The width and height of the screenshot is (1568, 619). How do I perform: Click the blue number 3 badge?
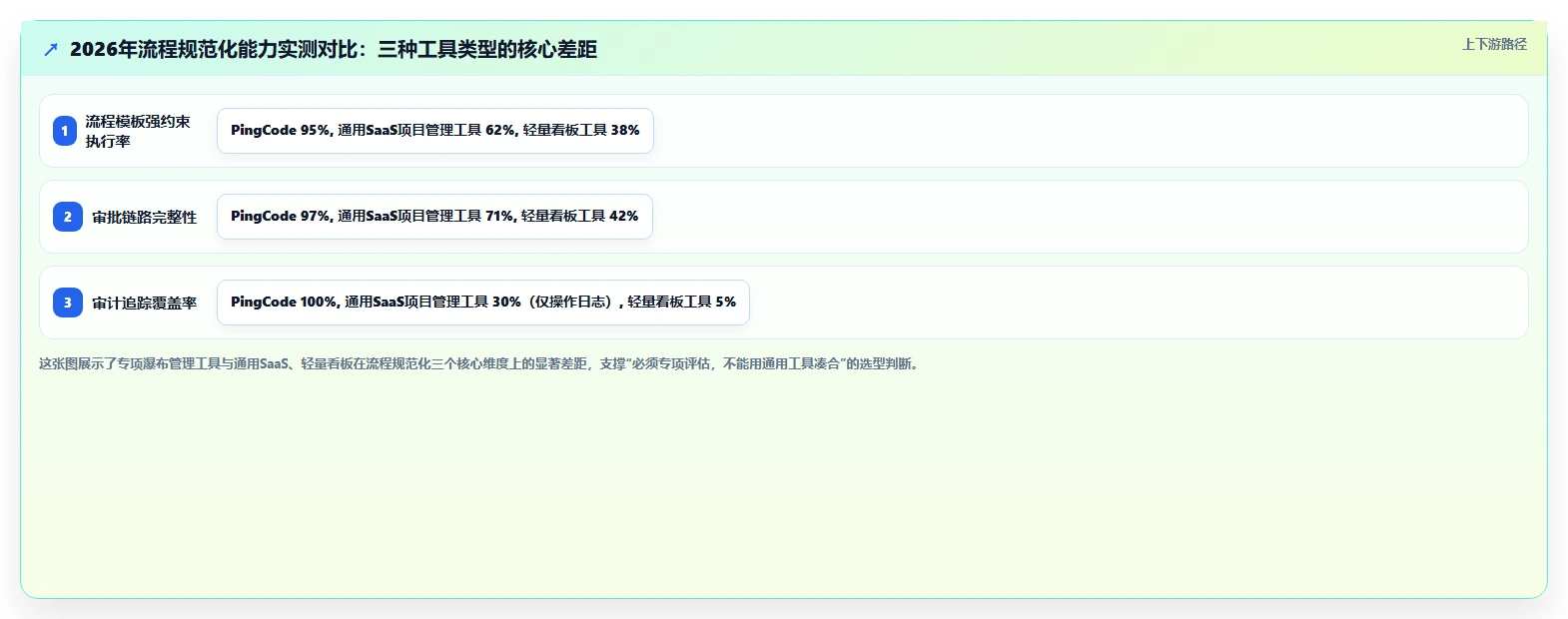(x=68, y=303)
